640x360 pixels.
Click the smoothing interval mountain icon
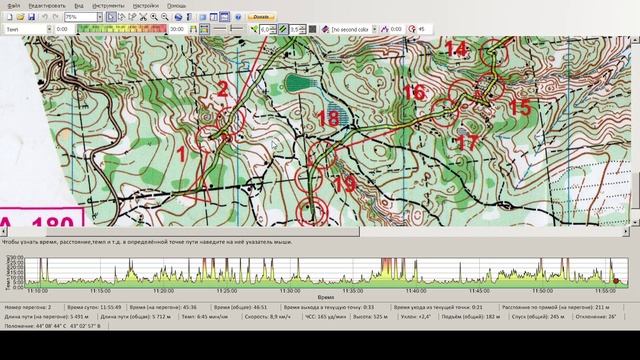click(x=384, y=29)
